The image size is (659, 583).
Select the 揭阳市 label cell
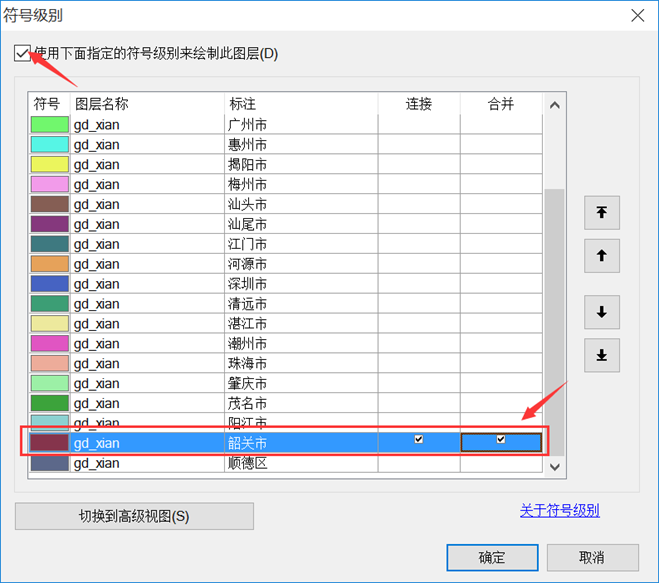301,164
